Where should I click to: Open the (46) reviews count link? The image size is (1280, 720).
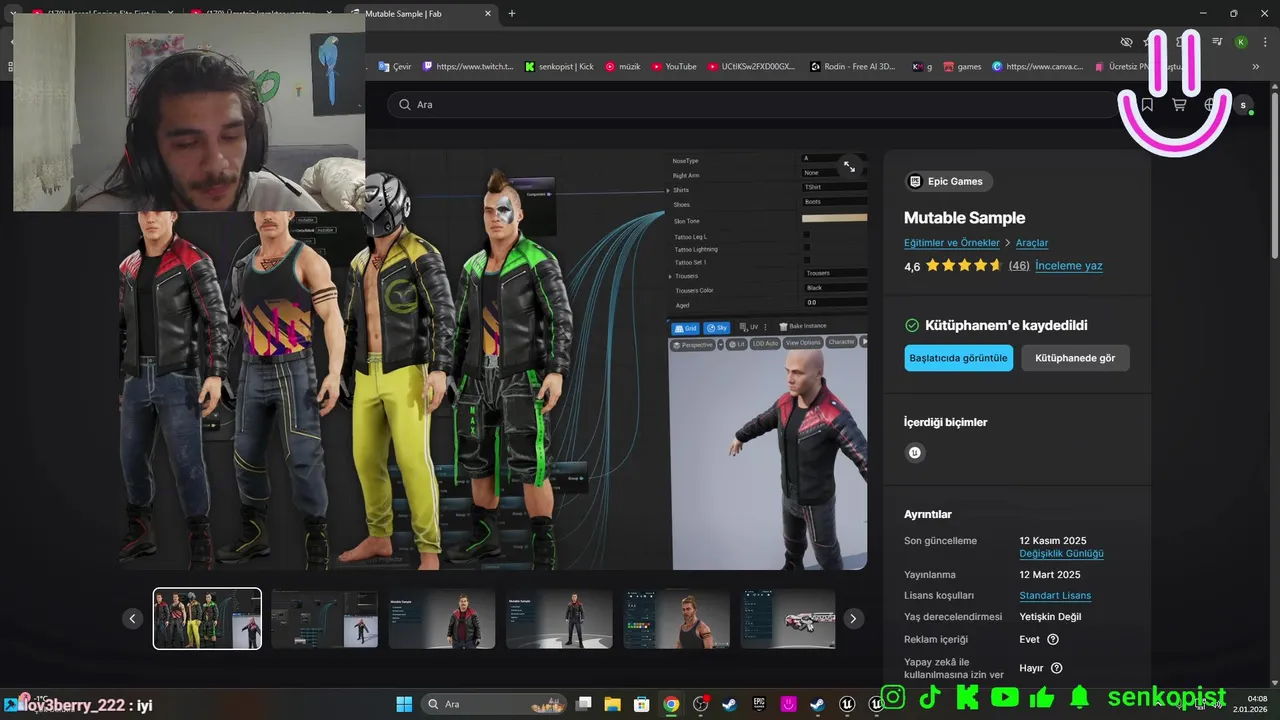[x=1019, y=266]
